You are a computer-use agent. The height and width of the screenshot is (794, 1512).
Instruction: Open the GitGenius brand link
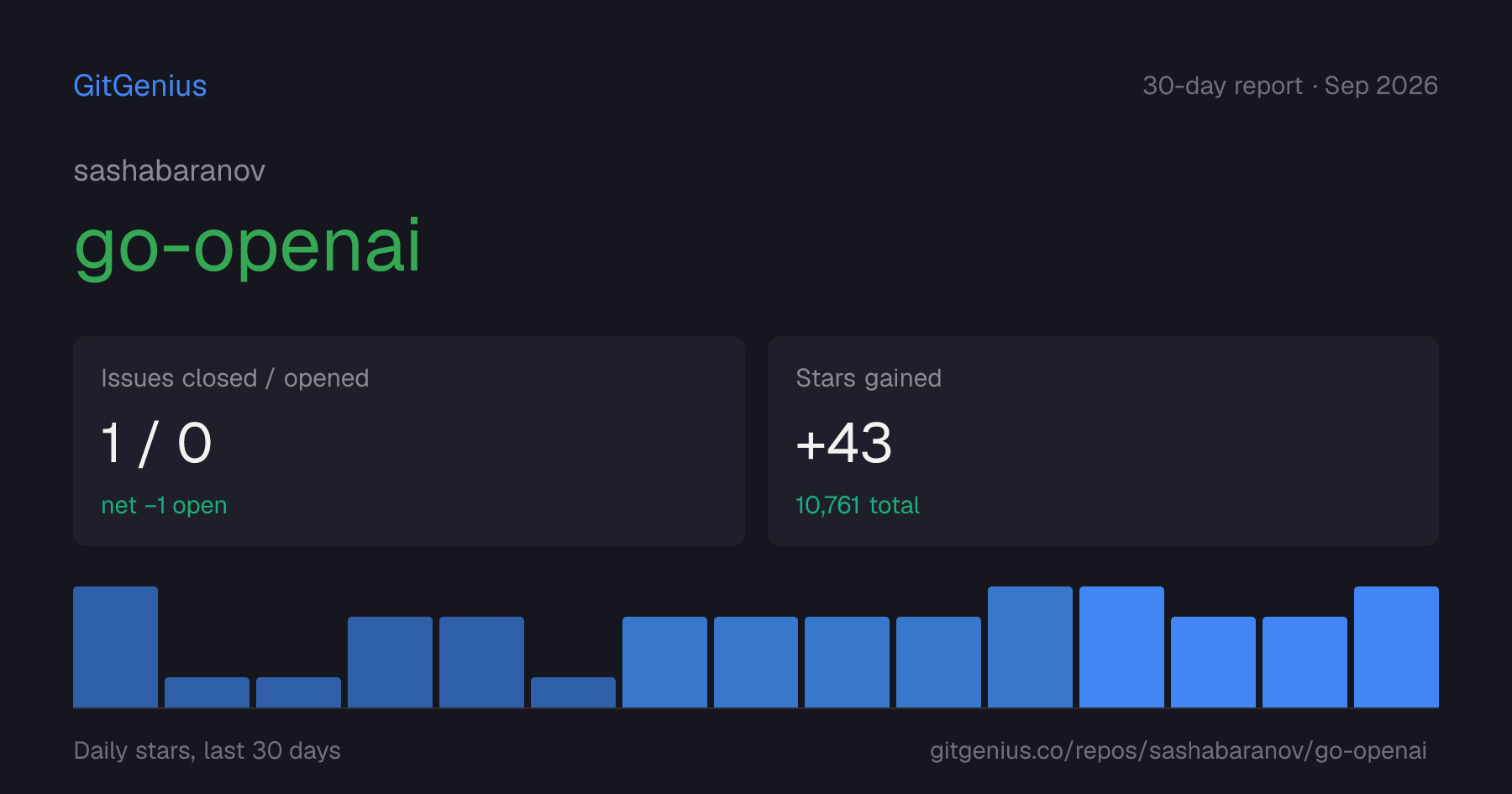[140, 86]
